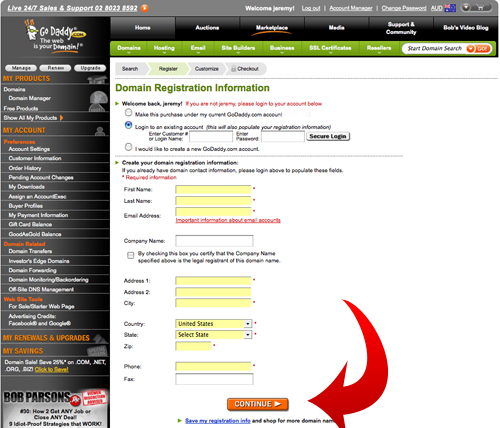Click the Upgrade button in sidebar

point(90,68)
